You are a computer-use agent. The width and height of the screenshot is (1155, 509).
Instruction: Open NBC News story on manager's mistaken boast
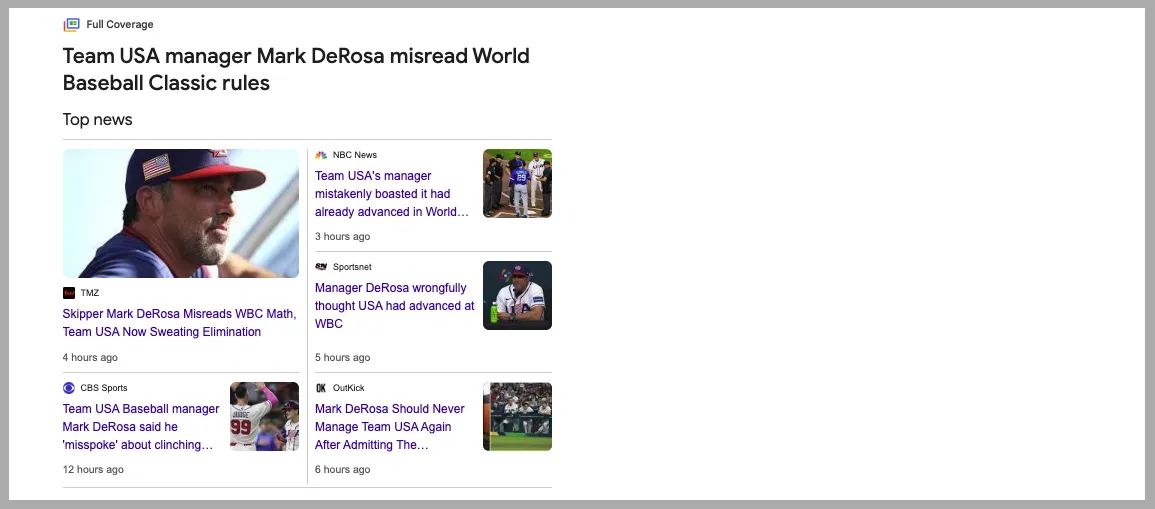[x=391, y=194]
